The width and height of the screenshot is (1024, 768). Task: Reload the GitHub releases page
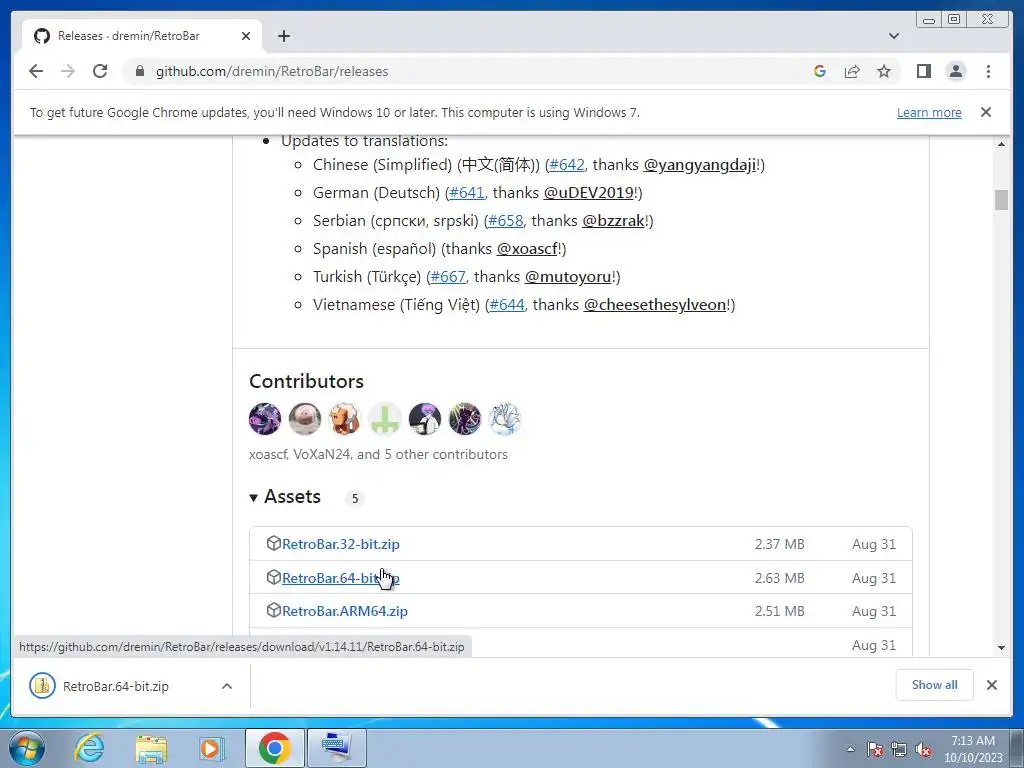pyautogui.click(x=100, y=71)
